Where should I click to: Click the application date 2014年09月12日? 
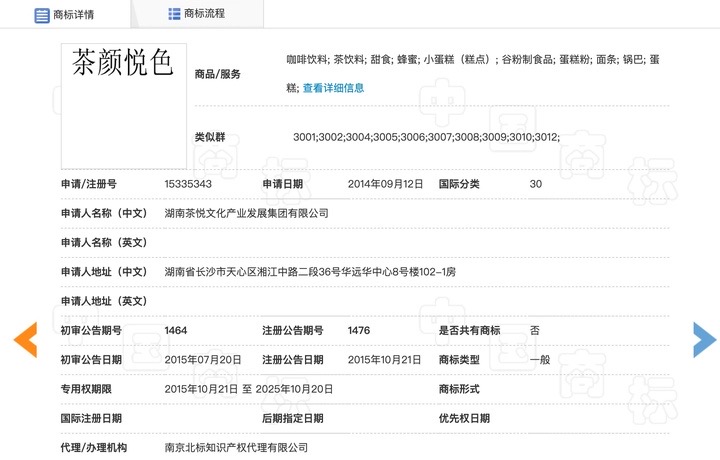click(x=385, y=184)
